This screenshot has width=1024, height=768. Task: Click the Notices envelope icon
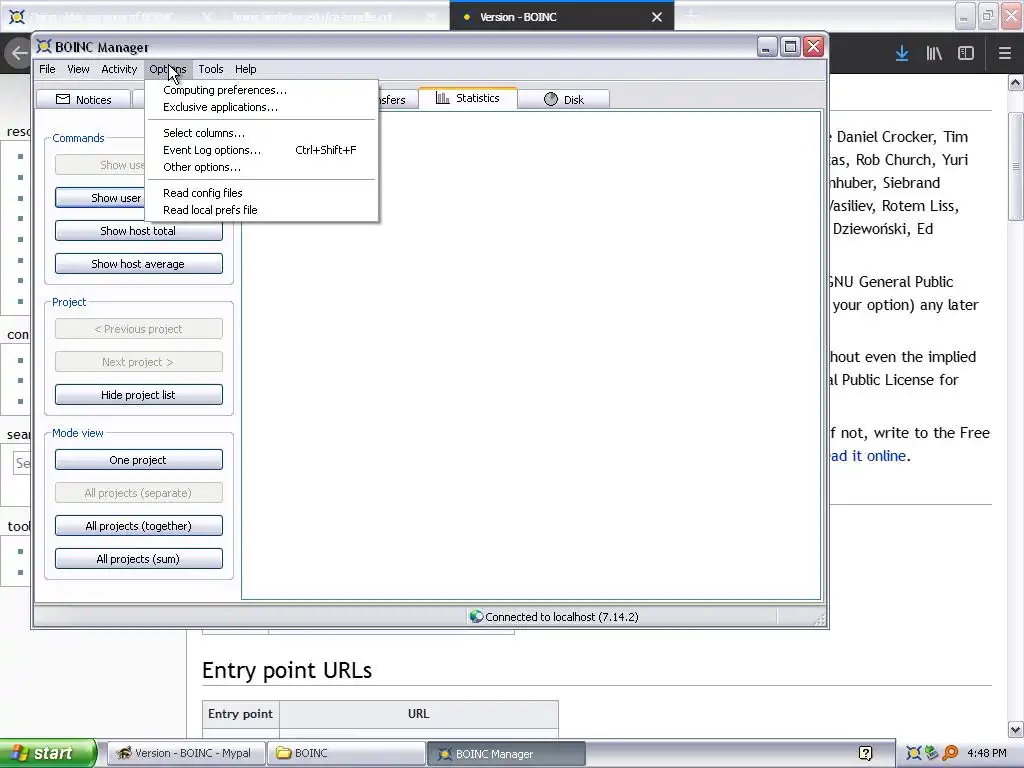click(x=63, y=99)
